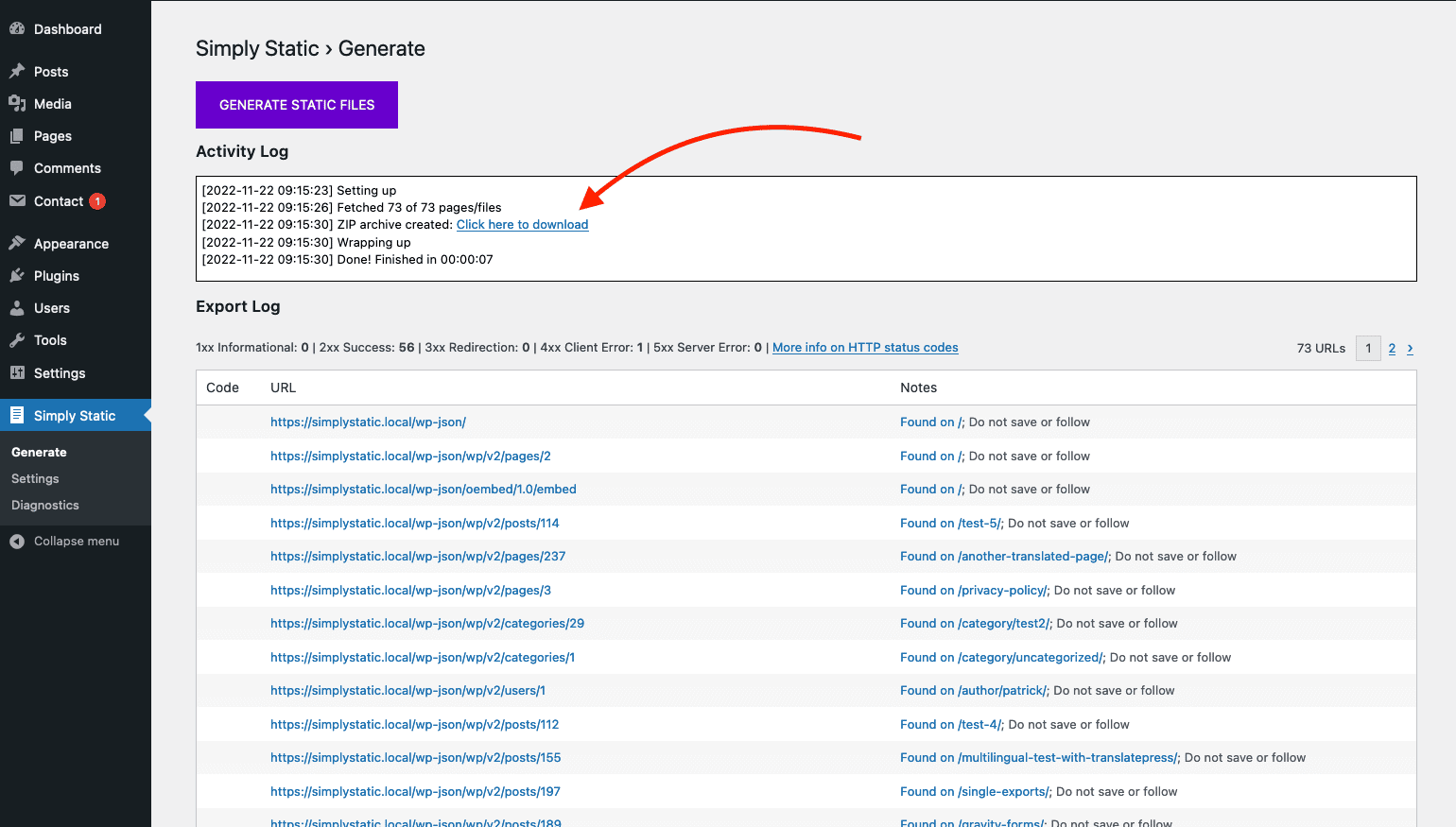Open the Users menu
The width and height of the screenshot is (1456, 827).
tap(76, 308)
